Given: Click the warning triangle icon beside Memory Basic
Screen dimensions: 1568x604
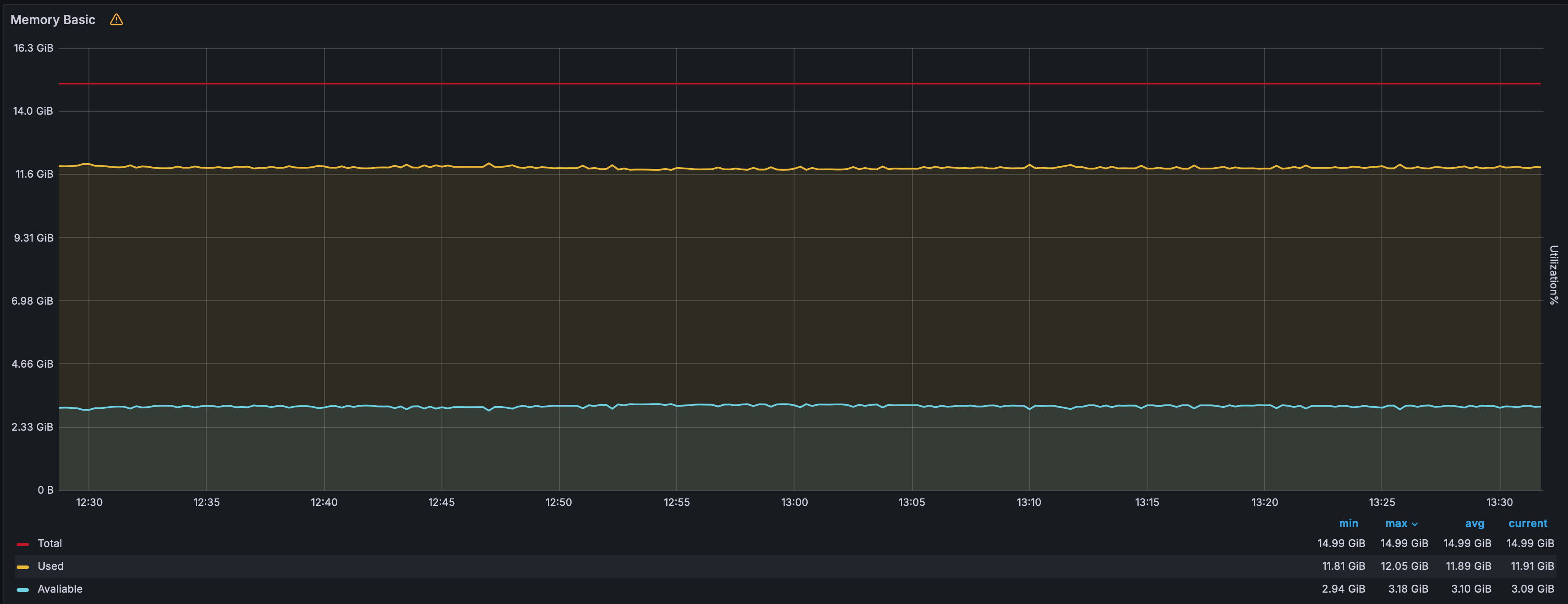Looking at the screenshot, I should click(x=116, y=19).
